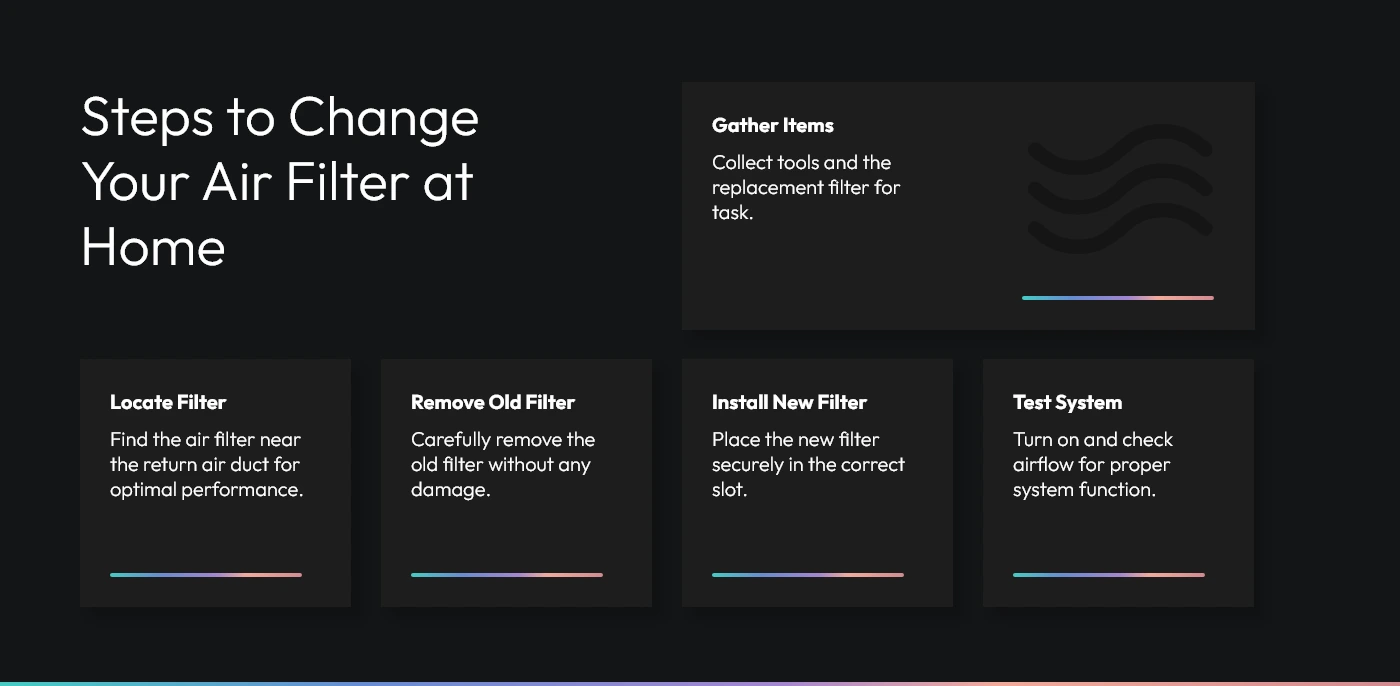The image size is (1400, 686).
Task: Select the 'Test System' heading
Action: [1067, 402]
